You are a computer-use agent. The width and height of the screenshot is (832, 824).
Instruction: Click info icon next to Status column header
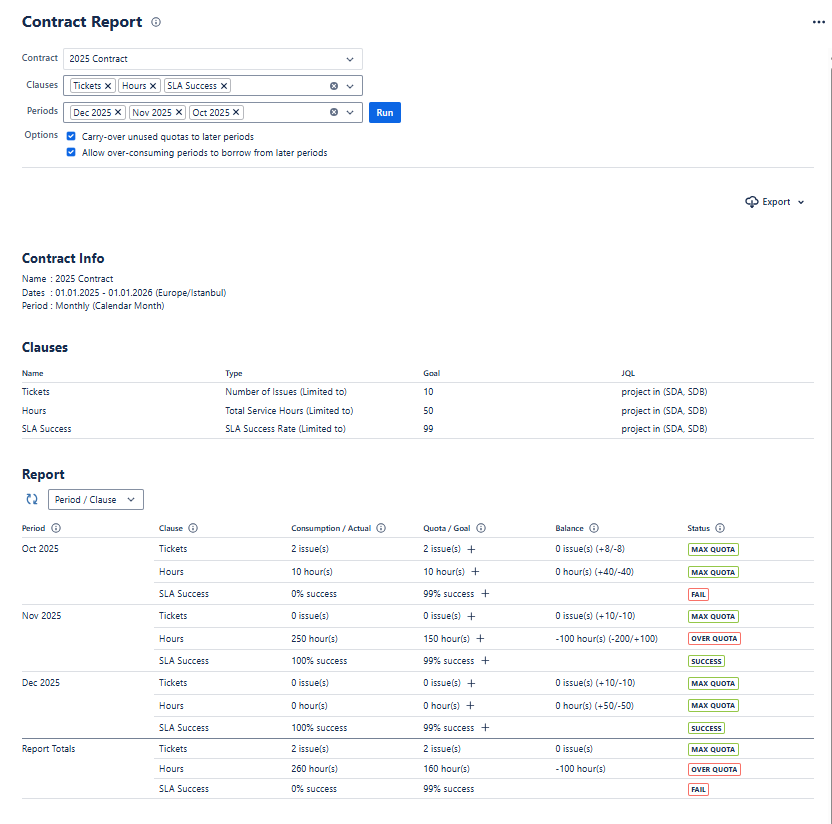tap(720, 528)
